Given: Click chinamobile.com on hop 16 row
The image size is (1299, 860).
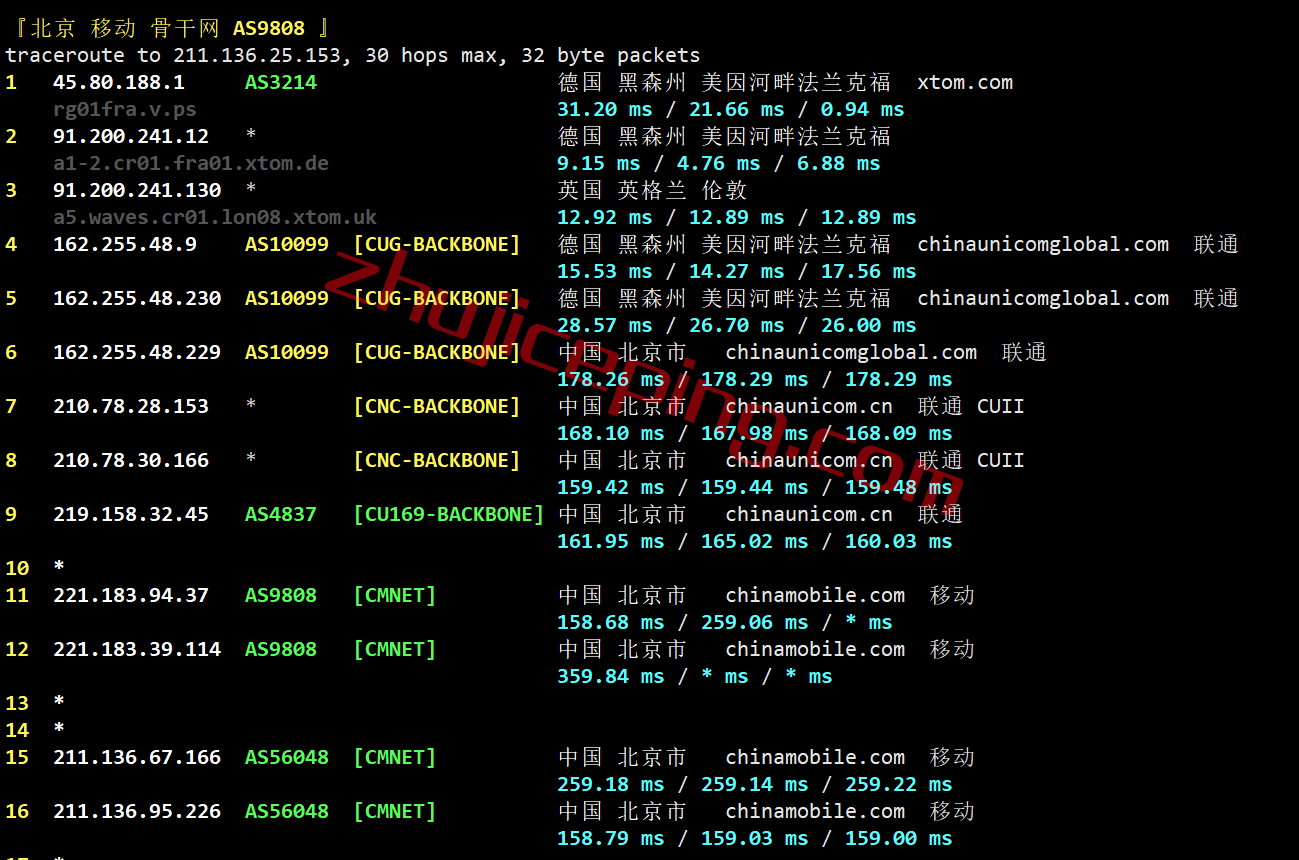Looking at the screenshot, I should (815, 811).
